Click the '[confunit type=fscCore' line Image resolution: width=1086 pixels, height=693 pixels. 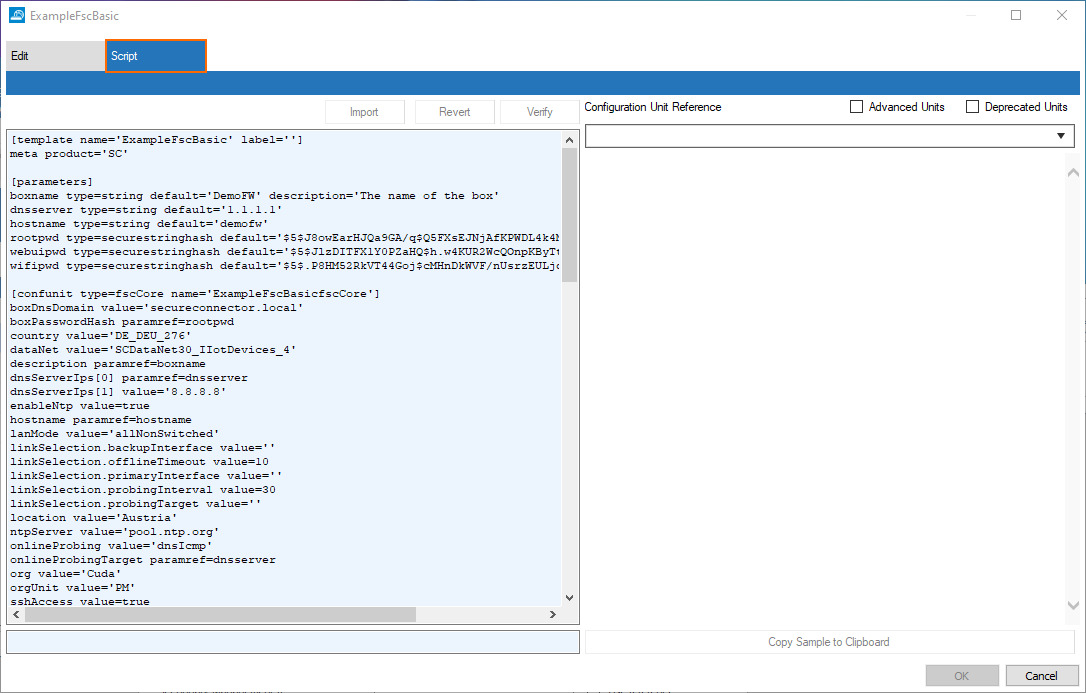(x=195, y=294)
